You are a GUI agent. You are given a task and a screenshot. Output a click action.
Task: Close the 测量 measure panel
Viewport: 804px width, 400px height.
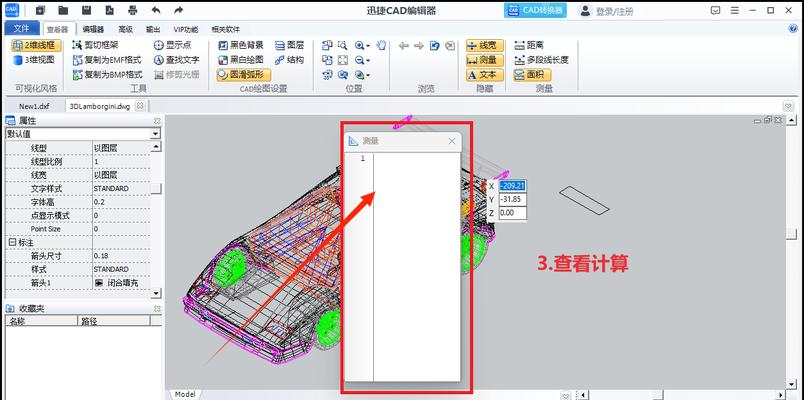click(x=452, y=141)
